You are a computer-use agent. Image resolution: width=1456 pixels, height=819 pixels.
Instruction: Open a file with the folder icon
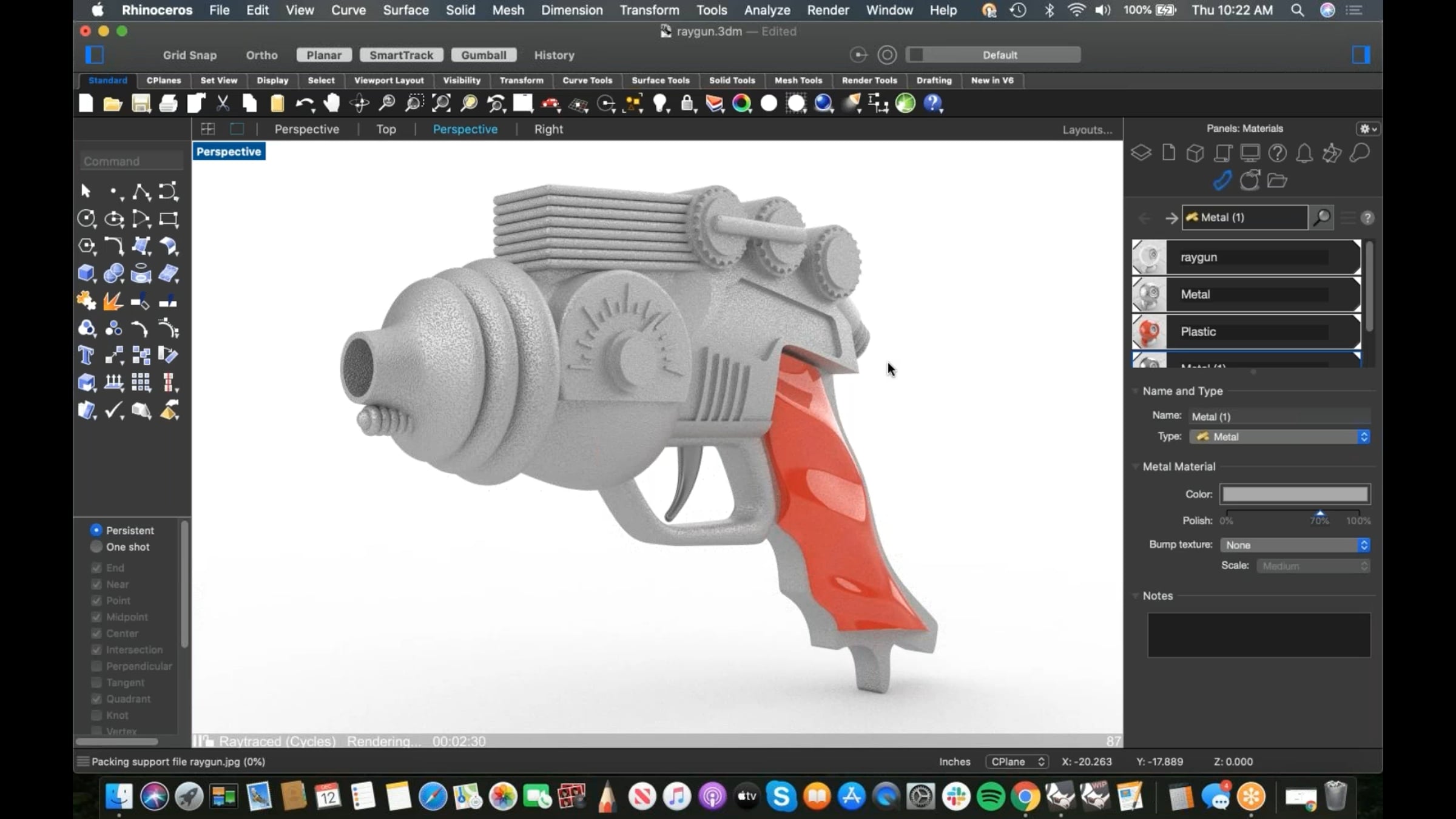[113, 104]
